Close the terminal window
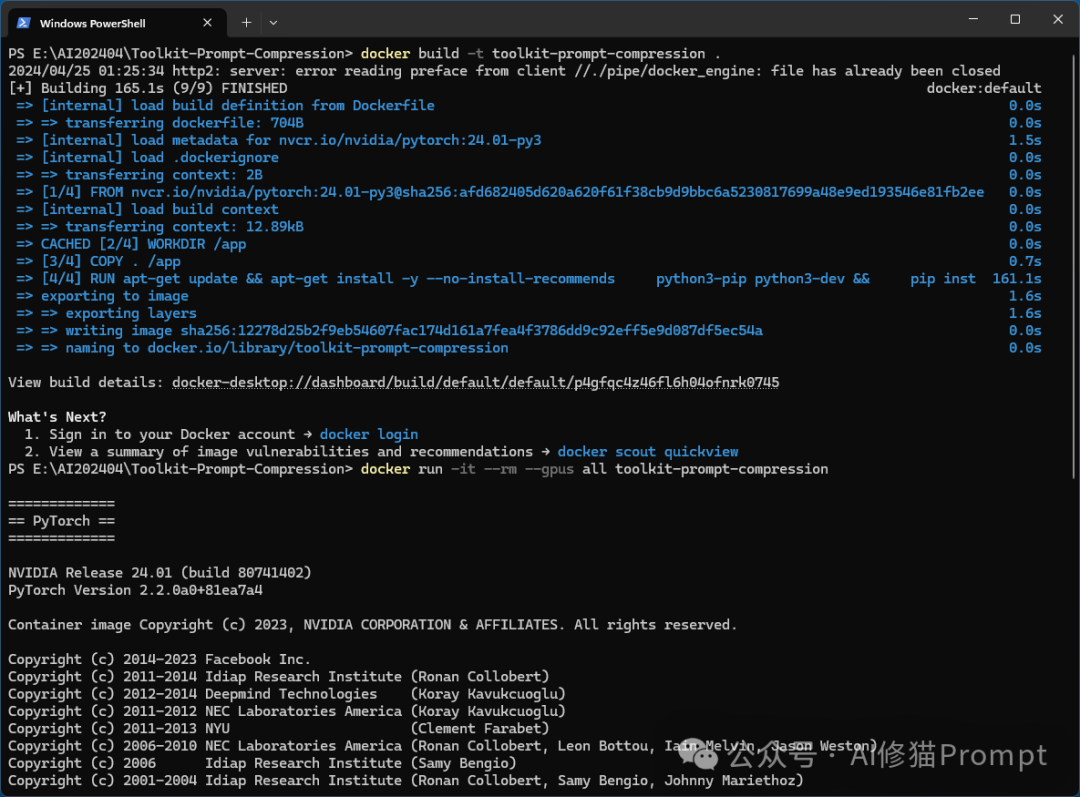 point(1057,19)
